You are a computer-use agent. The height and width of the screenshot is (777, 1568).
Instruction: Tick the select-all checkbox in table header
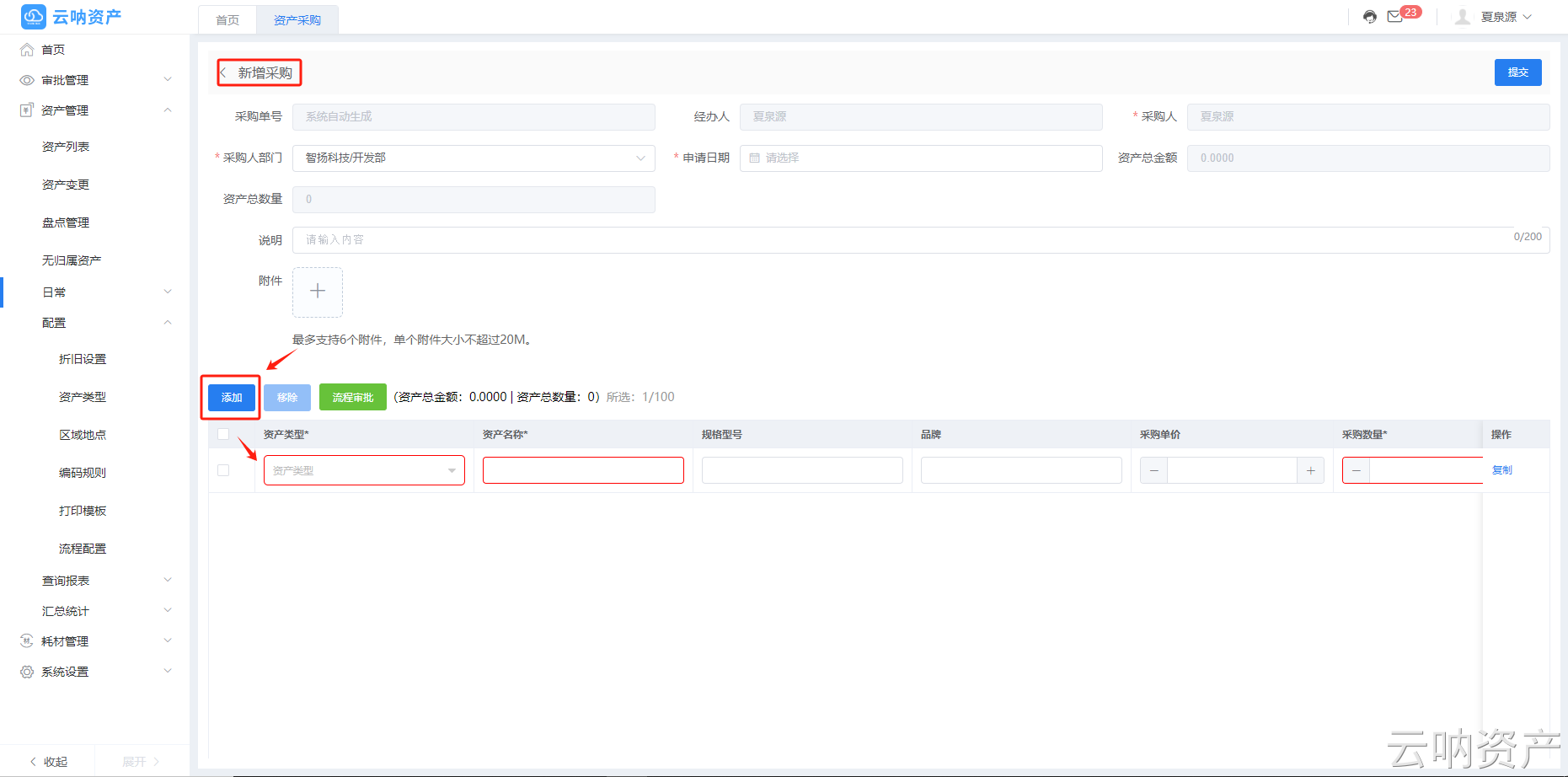223,434
